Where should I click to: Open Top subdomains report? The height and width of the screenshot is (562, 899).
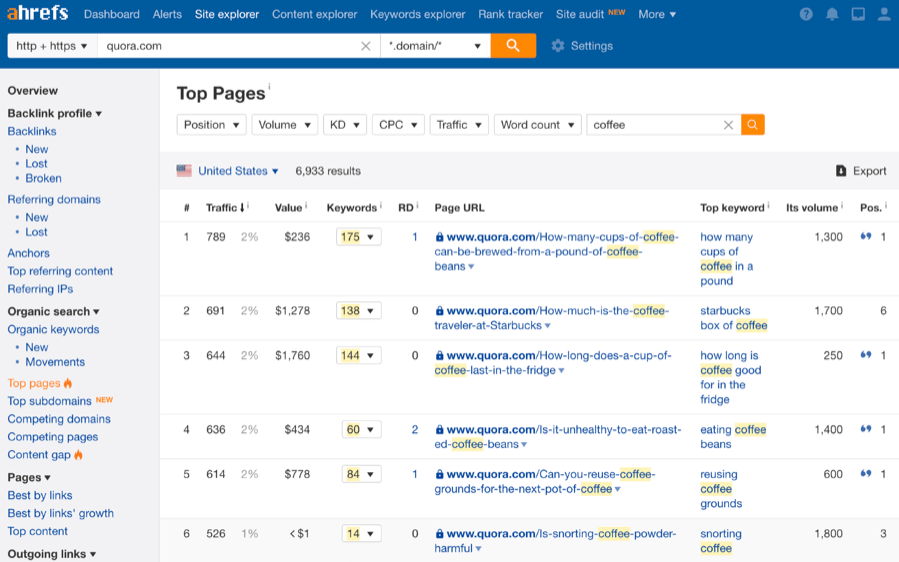click(x=49, y=401)
